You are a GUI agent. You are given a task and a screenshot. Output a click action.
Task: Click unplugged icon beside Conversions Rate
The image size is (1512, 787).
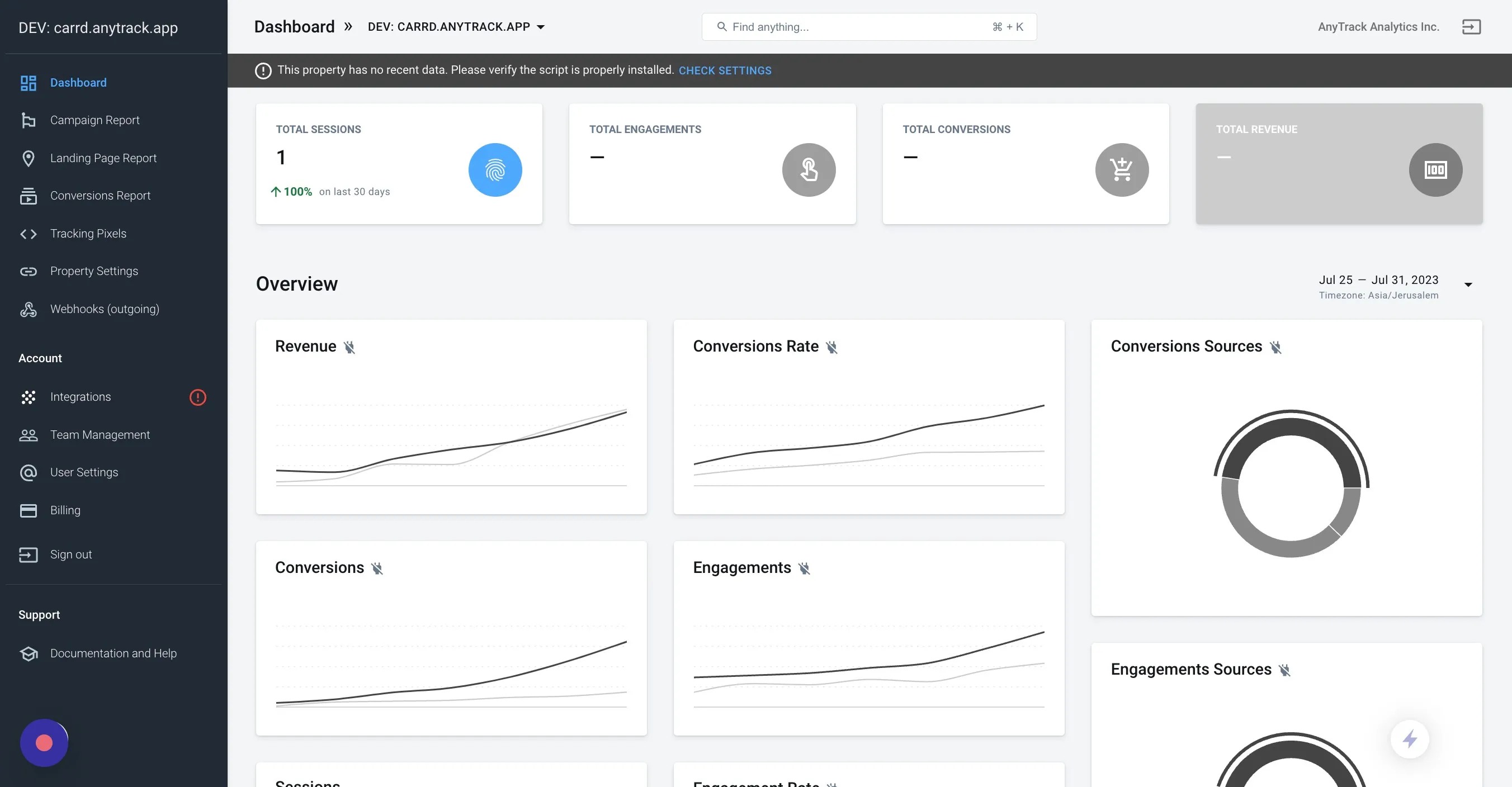[x=831, y=348]
